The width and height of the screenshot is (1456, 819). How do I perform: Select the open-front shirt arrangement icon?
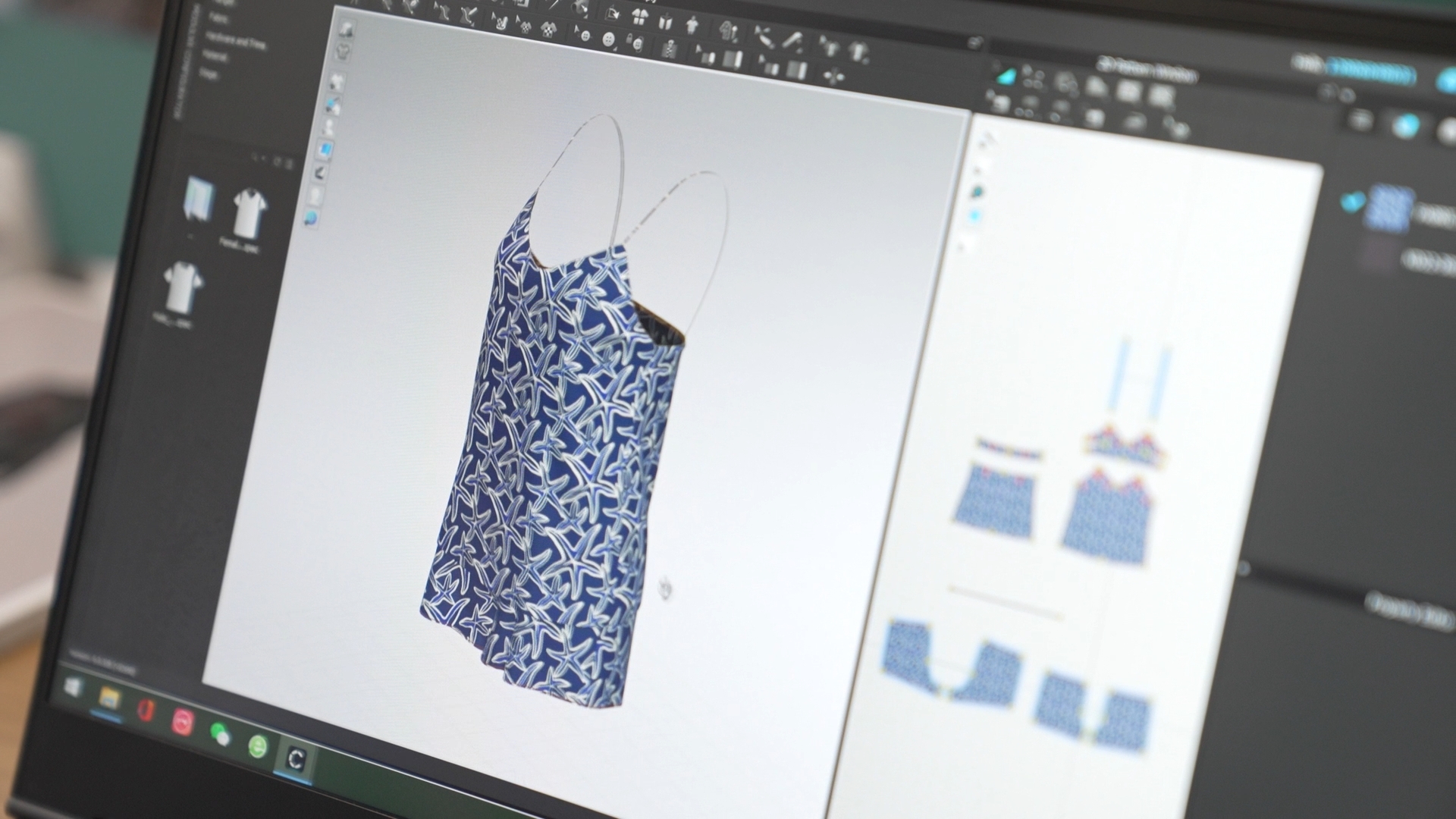click(x=640, y=17)
